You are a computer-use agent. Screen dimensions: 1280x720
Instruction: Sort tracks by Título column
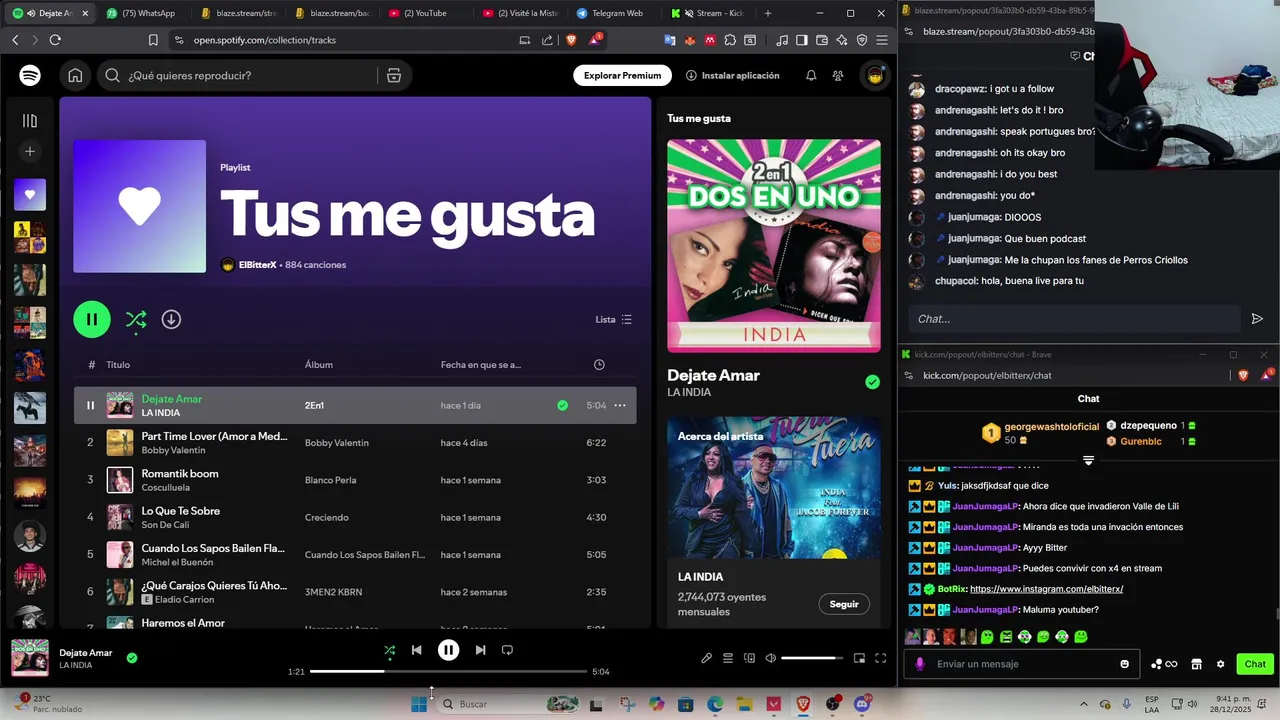118,364
